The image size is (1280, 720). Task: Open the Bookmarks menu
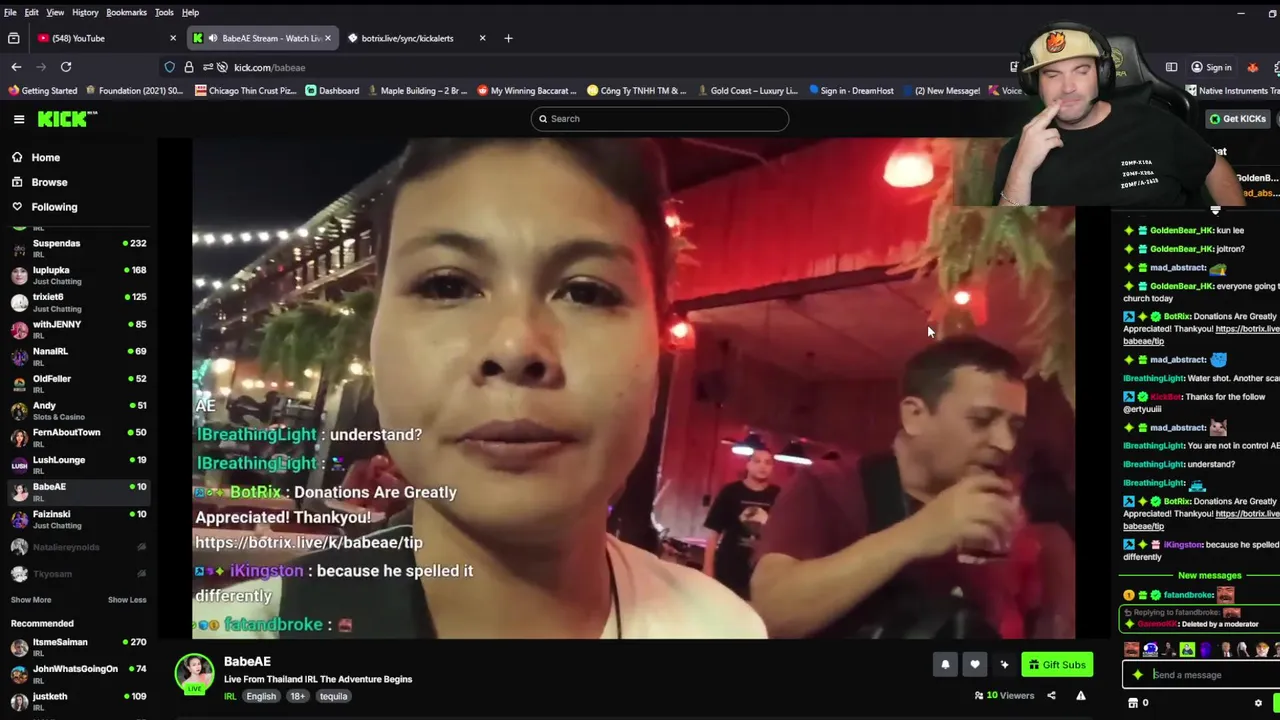(126, 12)
